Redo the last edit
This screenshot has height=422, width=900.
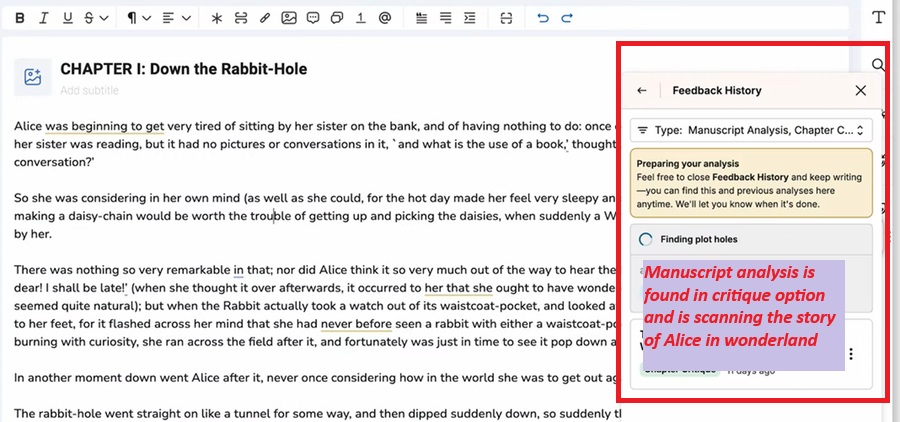click(567, 18)
